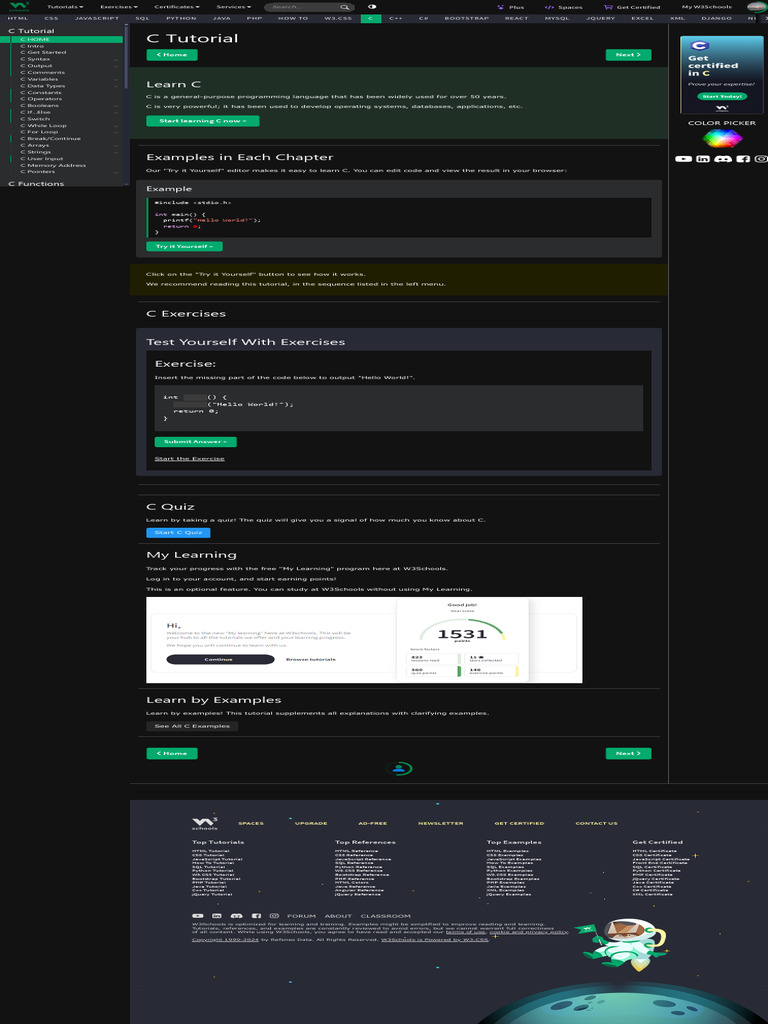The image size is (768, 1024).
Task: Switch to the PYTHON tab
Action: tap(182, 18)
